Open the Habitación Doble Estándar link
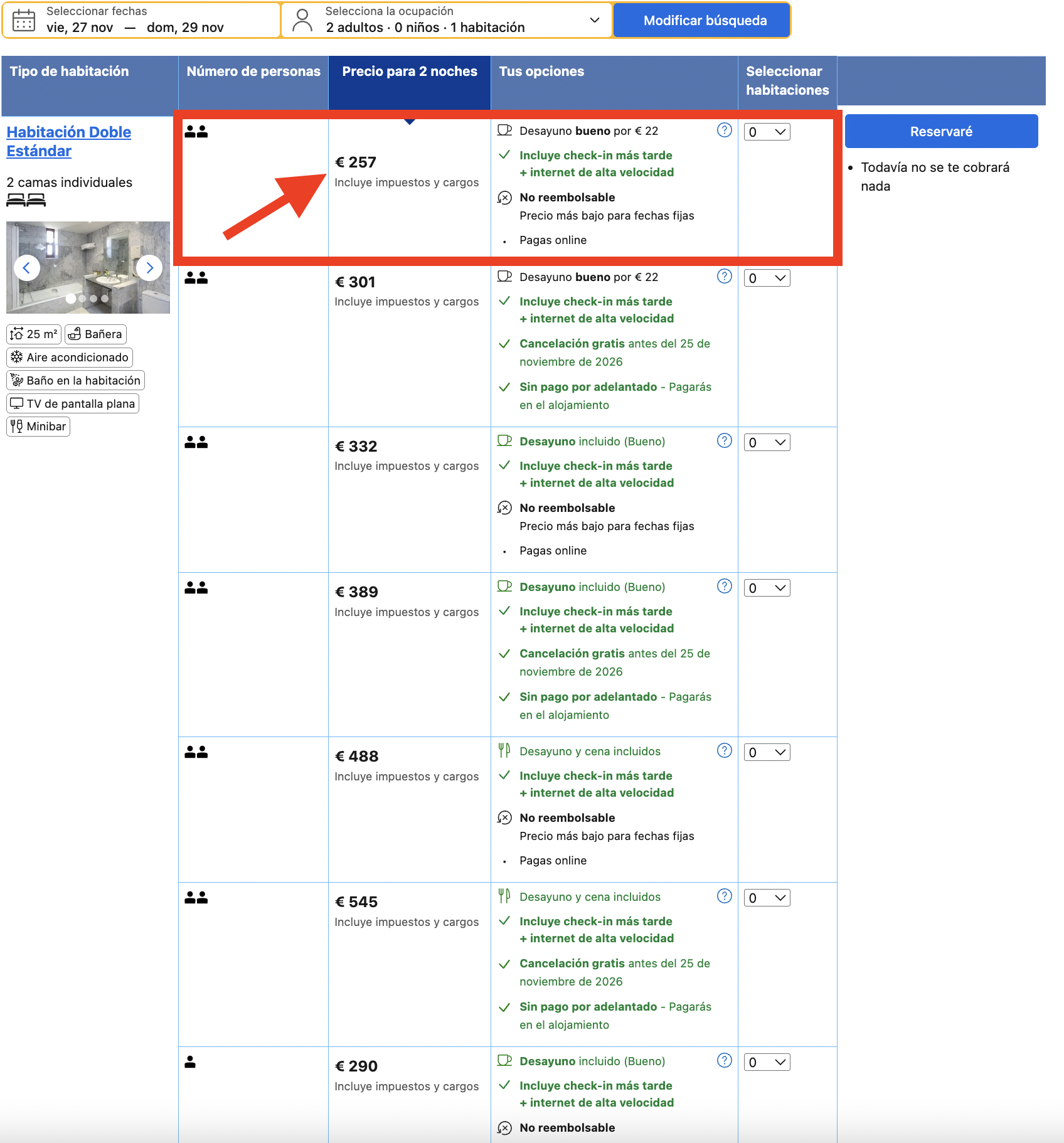 pyautogui.click(x=69, y=141)
